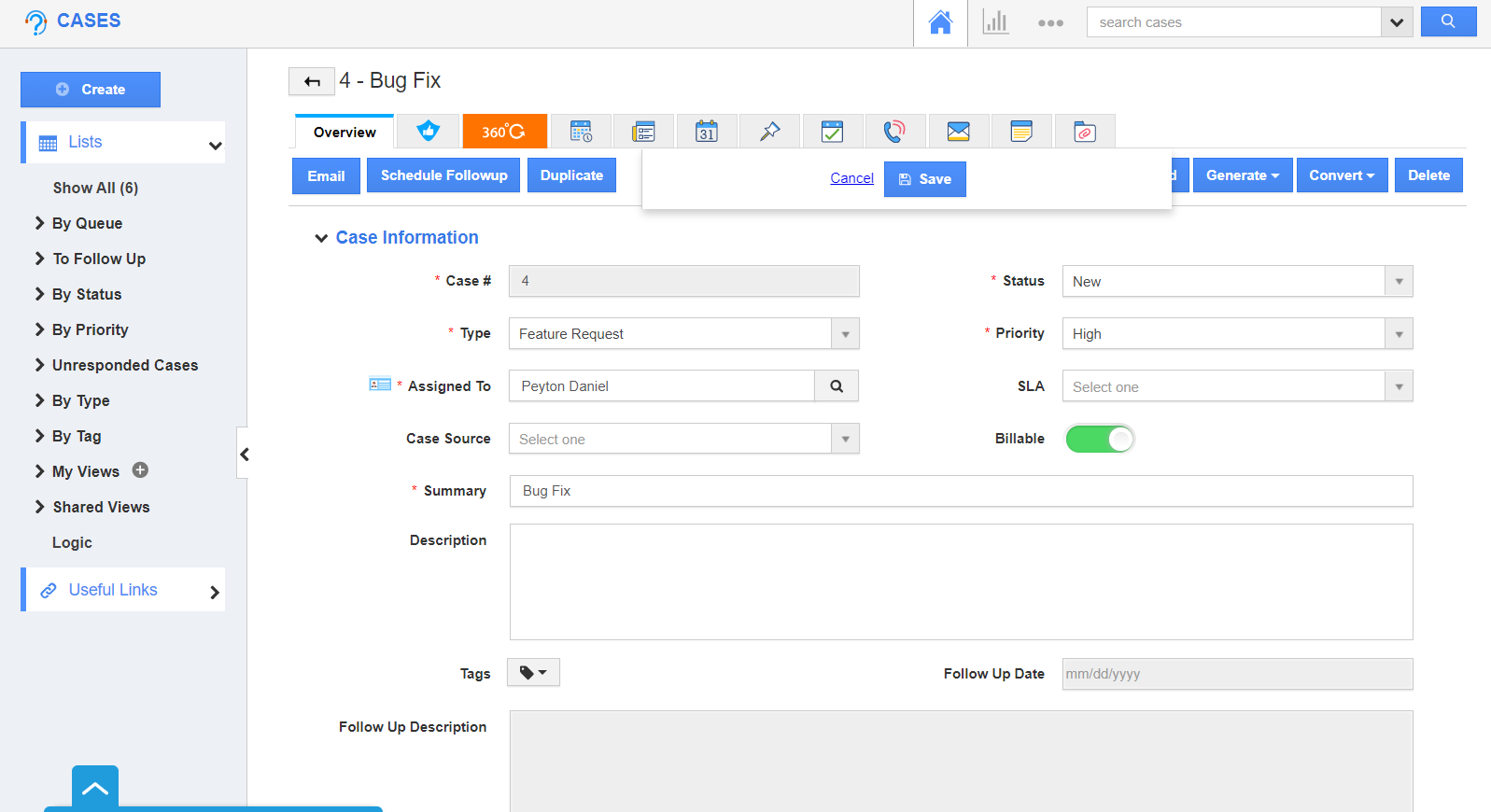1491x812 pixels.
Task: Open the notes tab icon
Action: (1021, 132)
